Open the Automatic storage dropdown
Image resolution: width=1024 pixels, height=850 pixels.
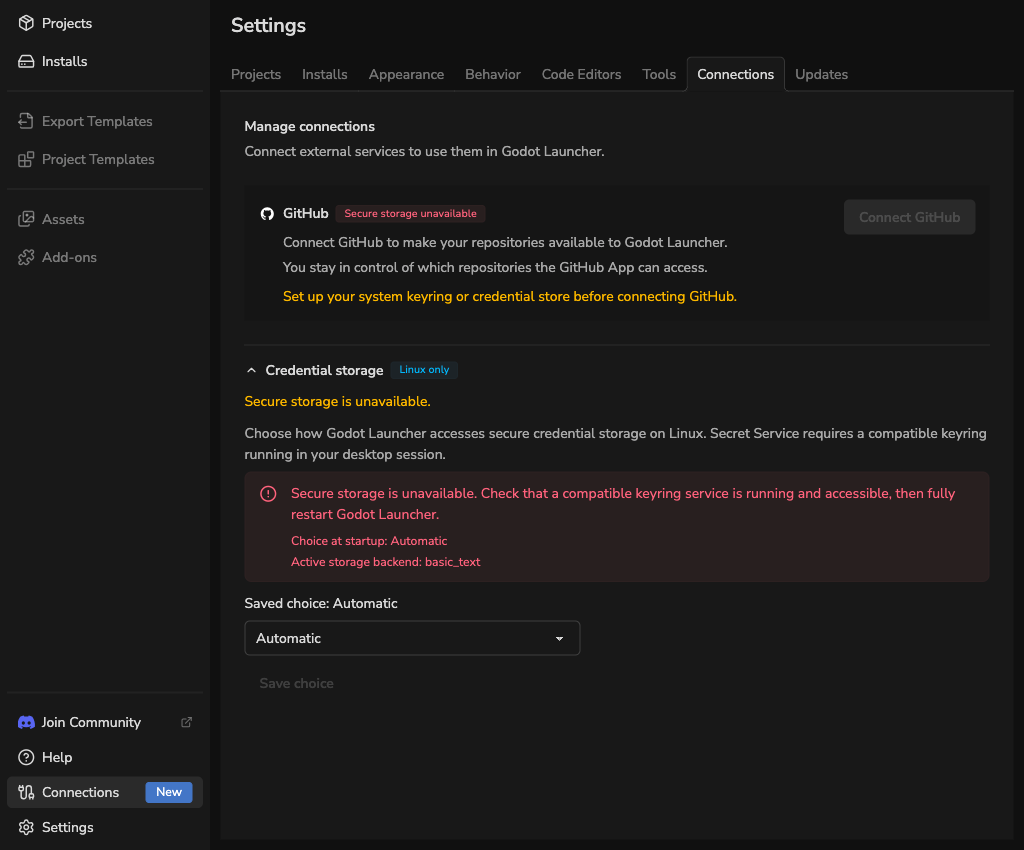(x=412, y=638)
